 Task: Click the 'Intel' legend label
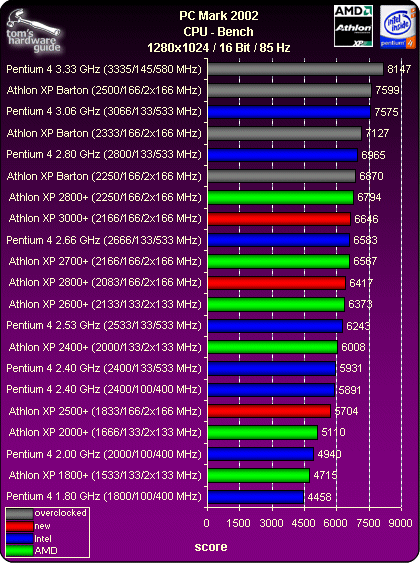[x=43, y=539]
